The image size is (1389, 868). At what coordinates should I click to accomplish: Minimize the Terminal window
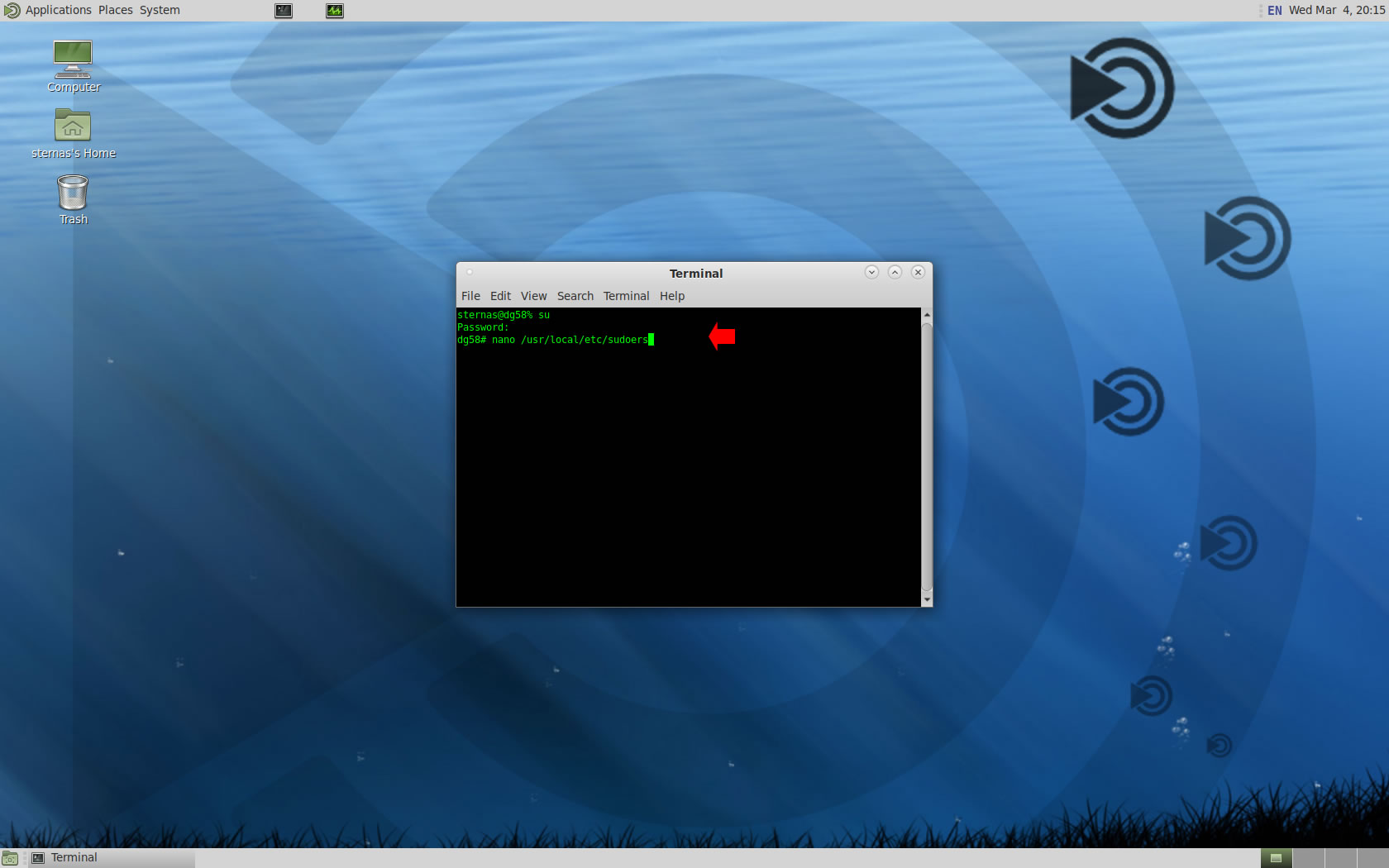click(871, 272)
